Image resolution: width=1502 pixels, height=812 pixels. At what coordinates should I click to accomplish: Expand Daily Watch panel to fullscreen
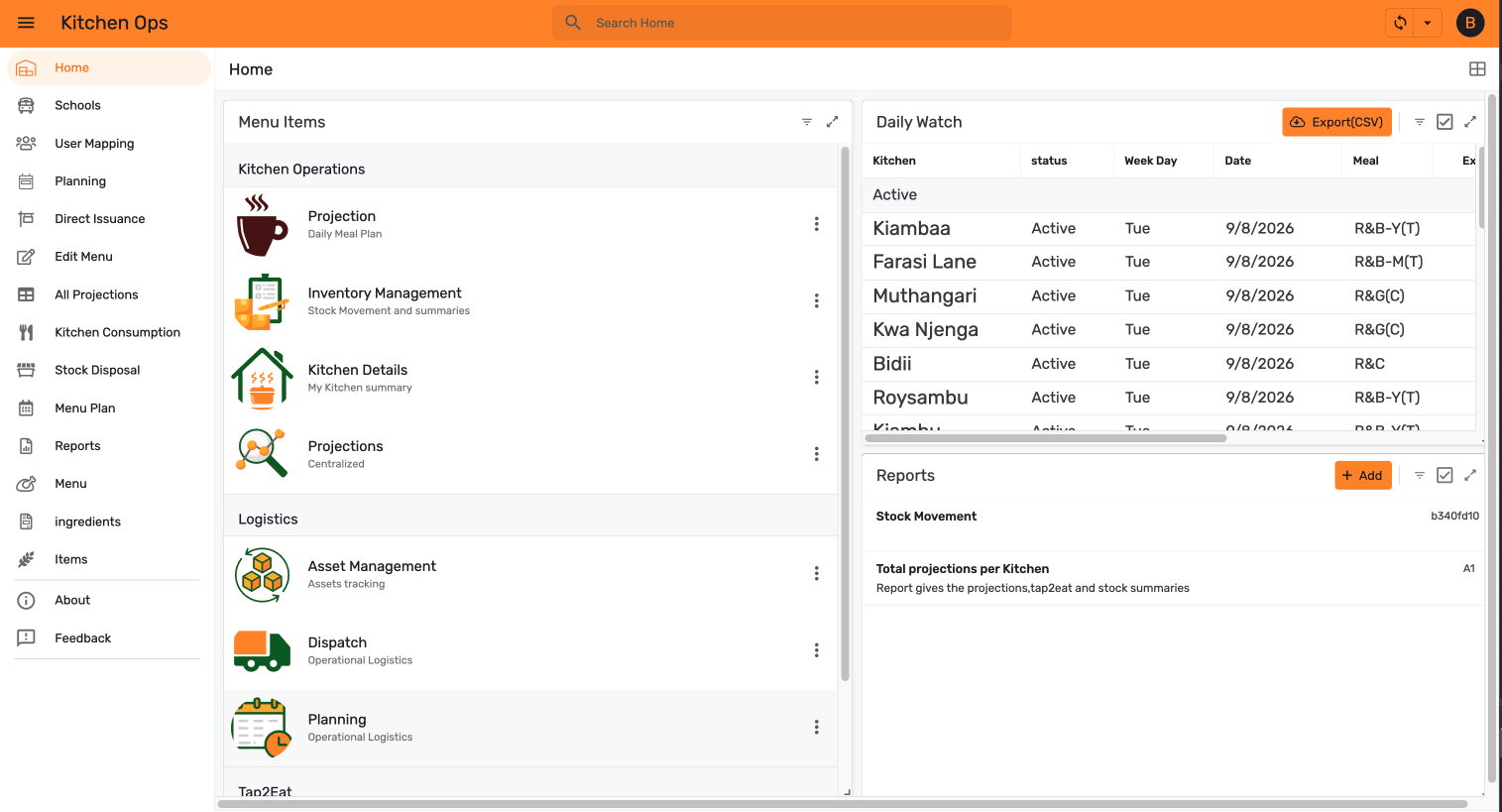pos(1470,122)
